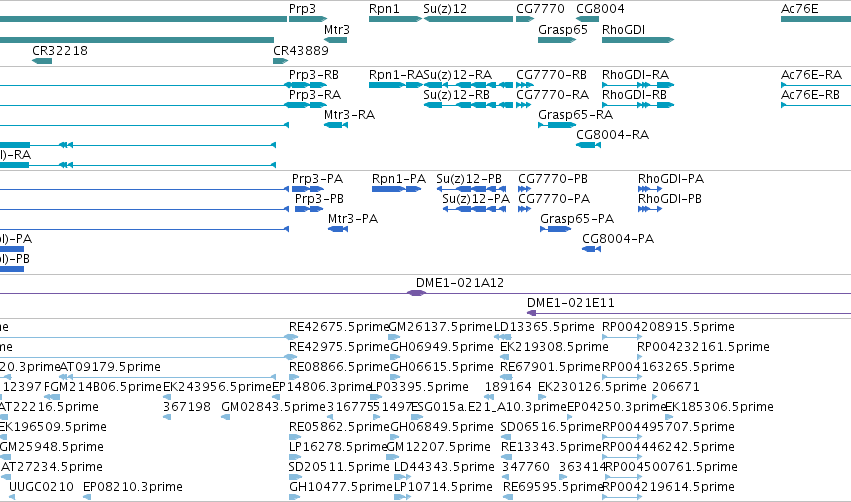Click the Grasp65-RA transcript label

tap(575, 115)
